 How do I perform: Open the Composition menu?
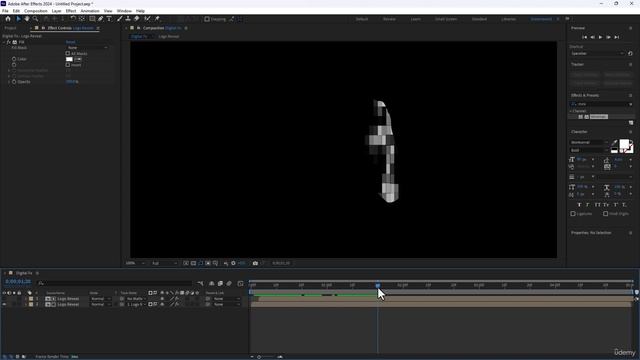pos(36,11)
